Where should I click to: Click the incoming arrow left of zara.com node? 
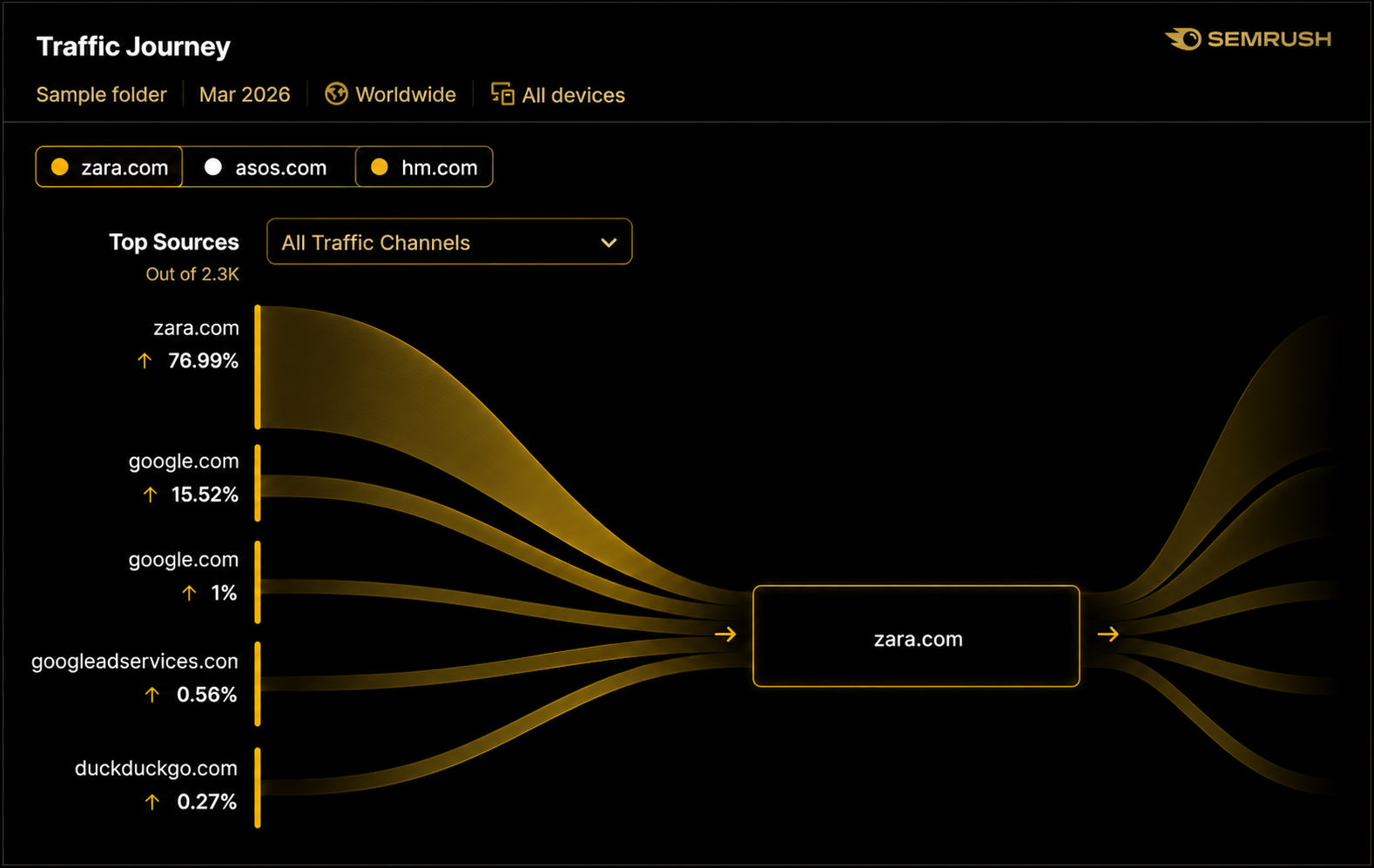725,635
